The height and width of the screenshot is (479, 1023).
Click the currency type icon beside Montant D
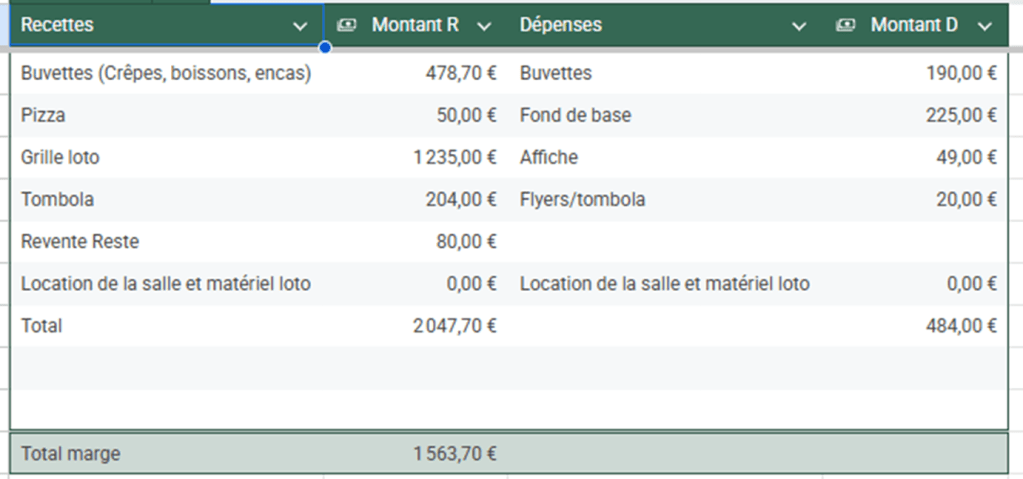point(845,26)
